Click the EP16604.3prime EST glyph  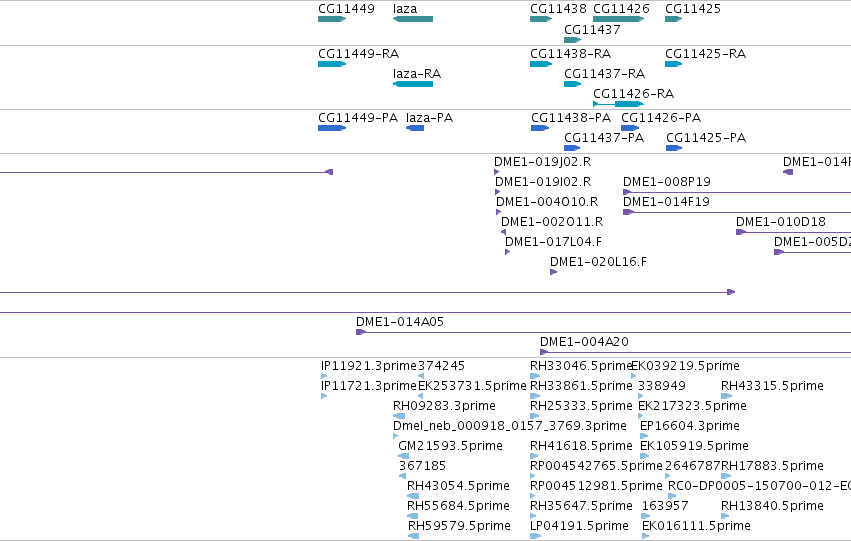point(644,436)
